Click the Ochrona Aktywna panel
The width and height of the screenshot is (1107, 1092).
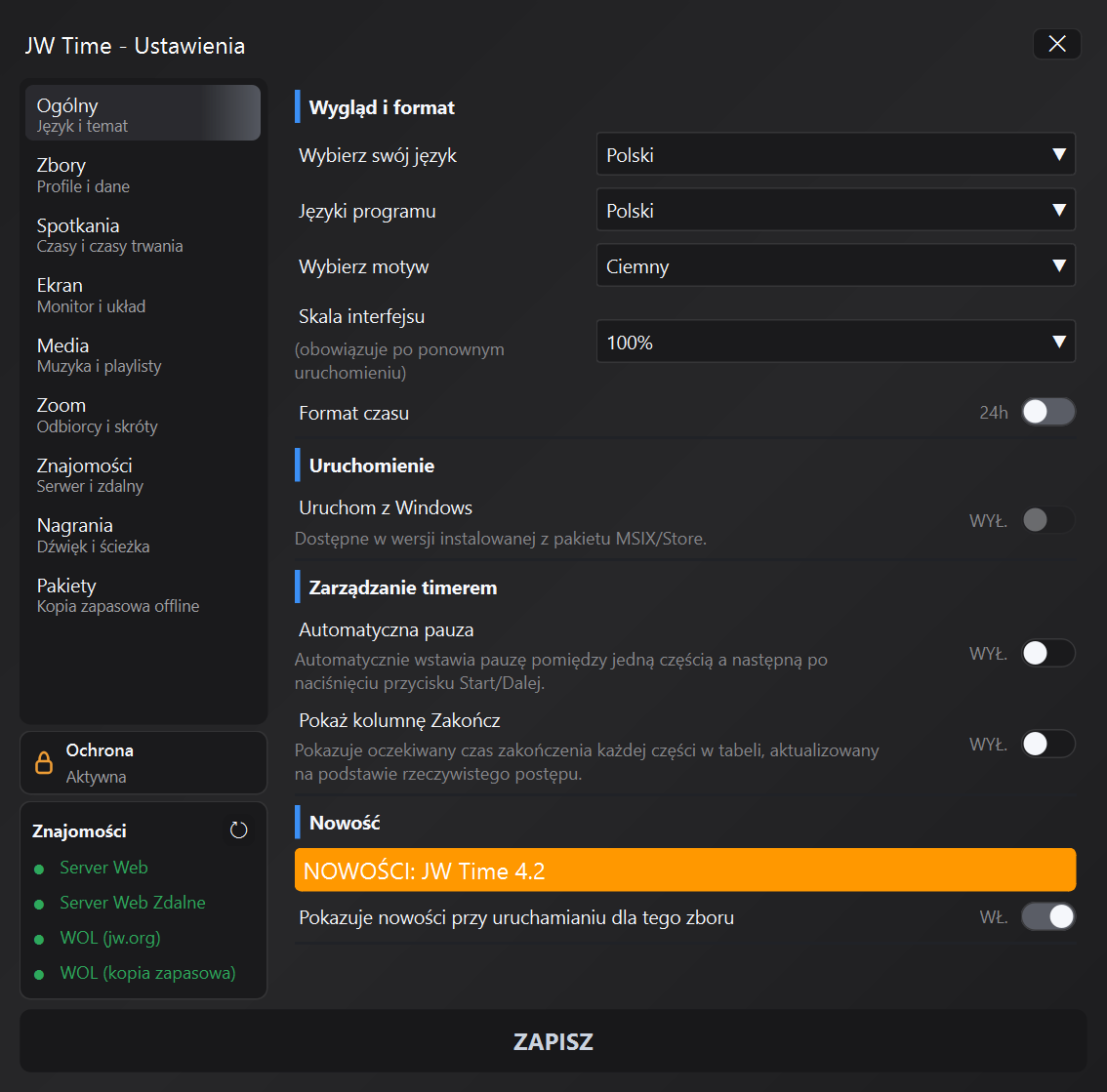[143, 762]
